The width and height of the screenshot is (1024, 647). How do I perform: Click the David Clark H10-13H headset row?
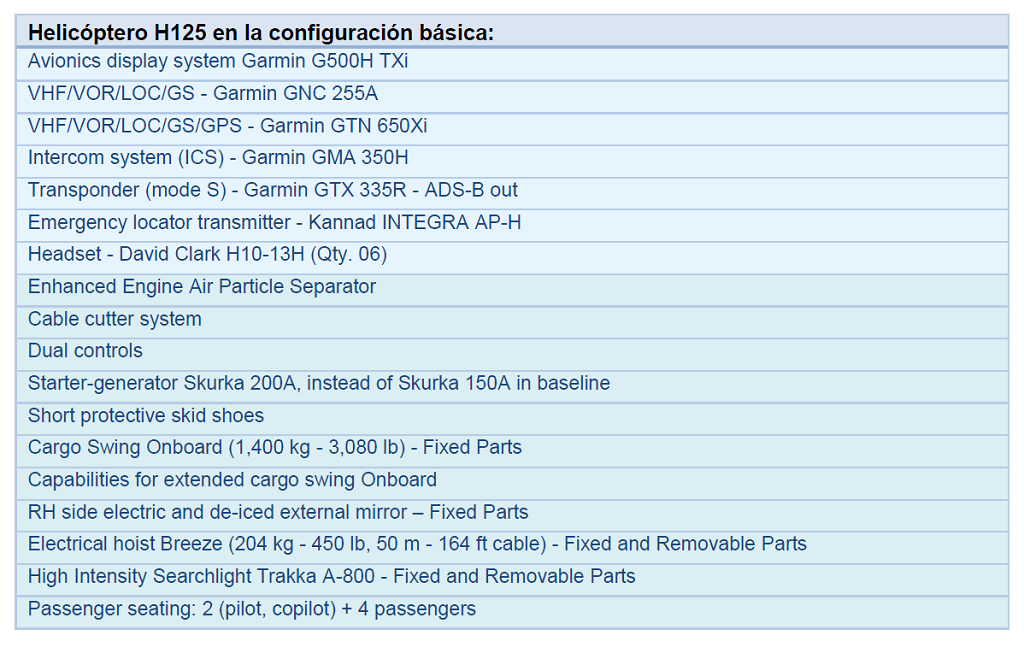(x=512, y=257)
